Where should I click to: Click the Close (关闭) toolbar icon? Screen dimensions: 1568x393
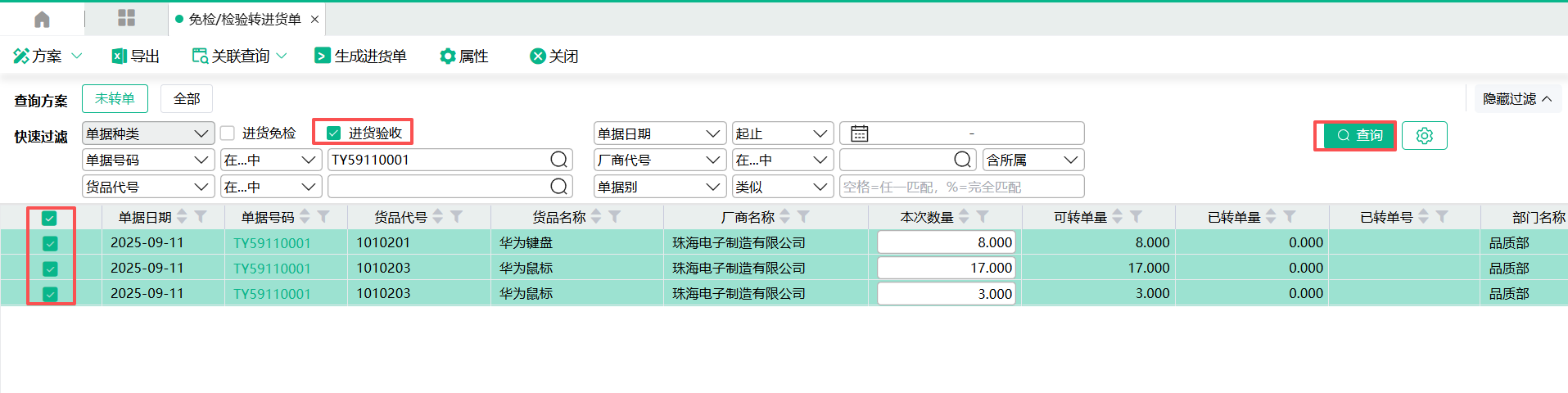538,56
